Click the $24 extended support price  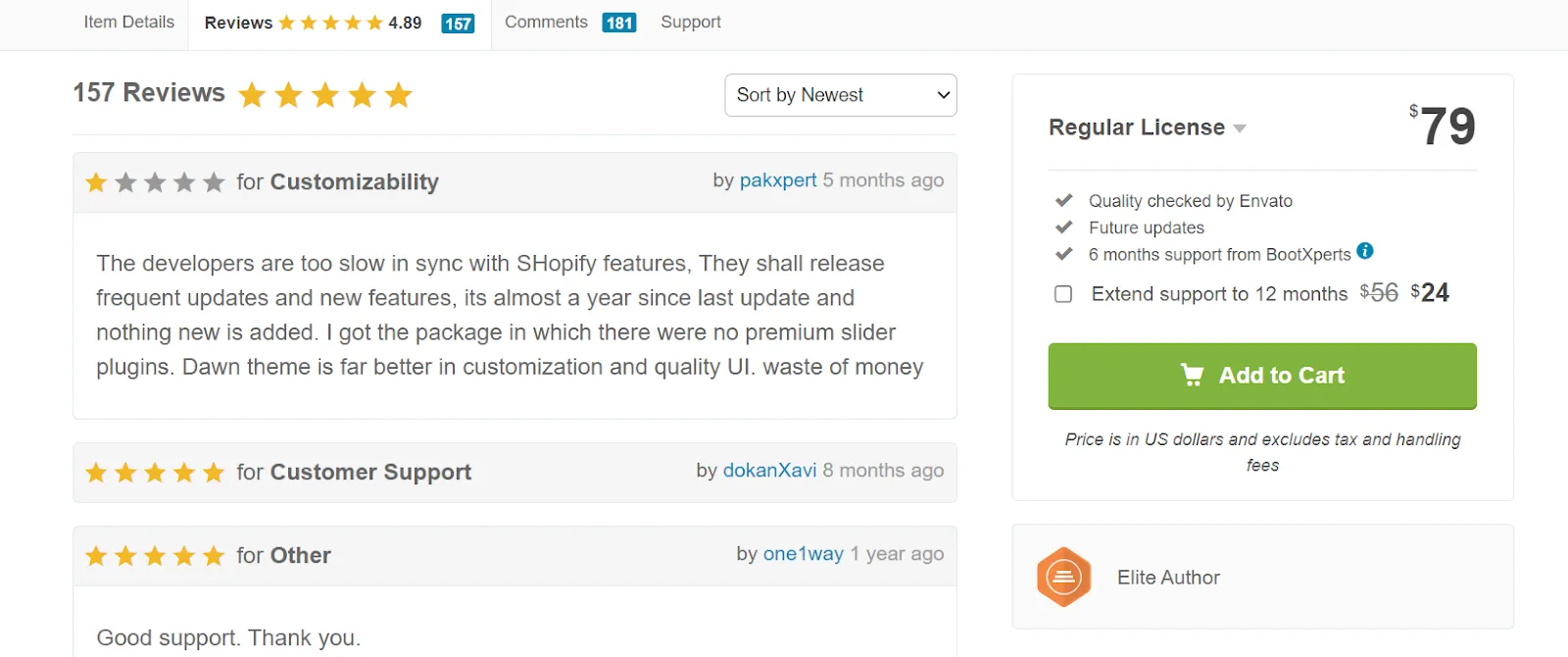[x=1430, y=293]
